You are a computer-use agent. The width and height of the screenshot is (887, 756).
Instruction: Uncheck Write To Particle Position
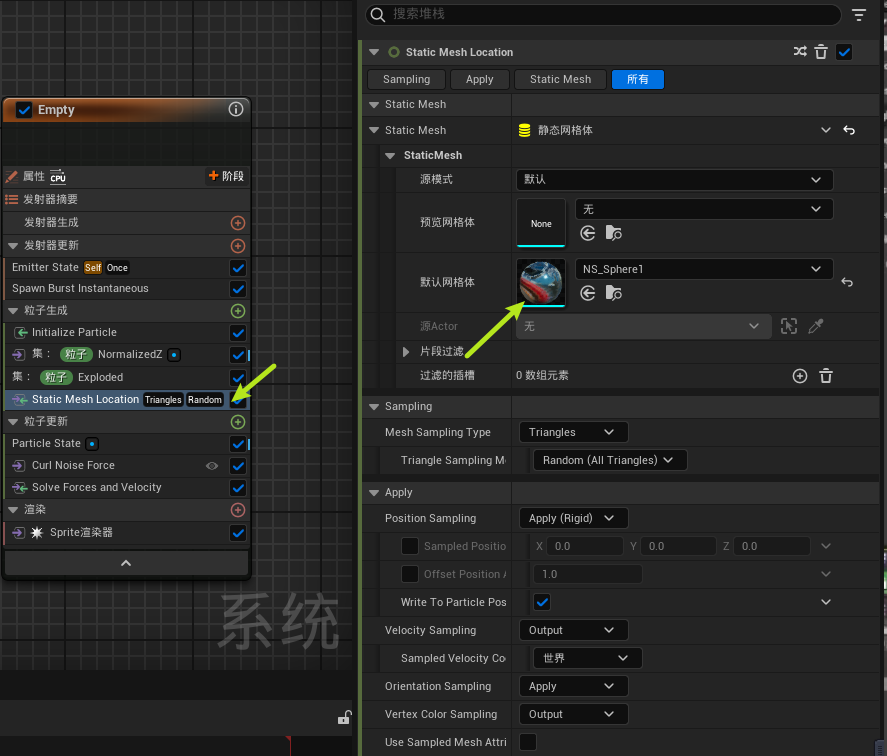click(x=542, y=602)
